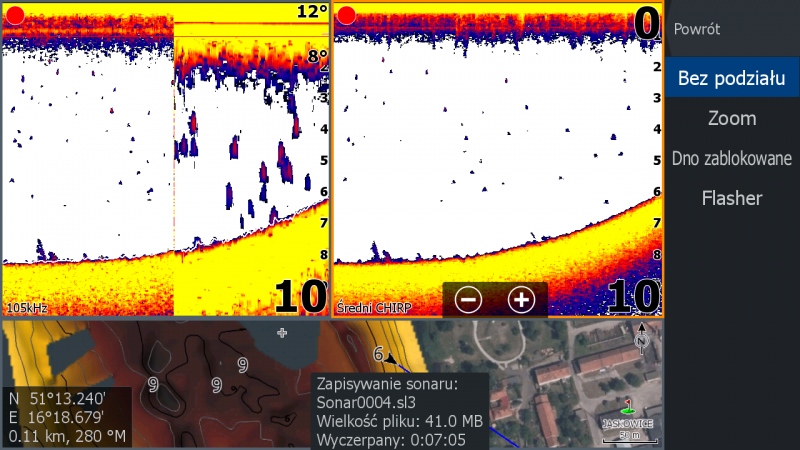Click the 105kHz frequency label
Screen dimensions: 800x450
27,308
